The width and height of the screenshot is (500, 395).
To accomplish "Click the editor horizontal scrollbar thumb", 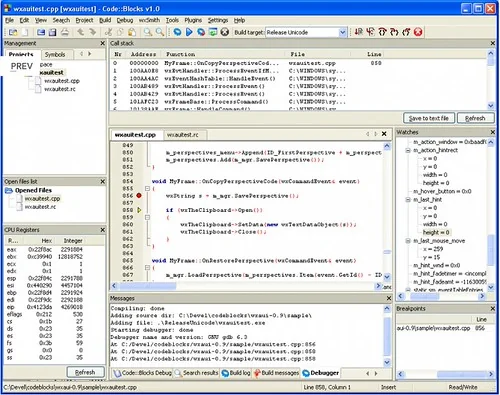I will (x=147, y=286).
